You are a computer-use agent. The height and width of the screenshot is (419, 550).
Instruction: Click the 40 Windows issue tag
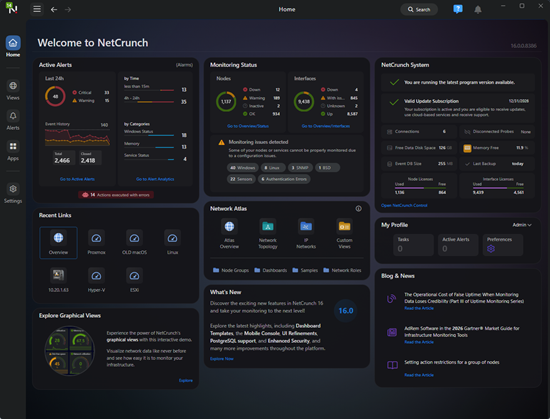tap(242, 168)
